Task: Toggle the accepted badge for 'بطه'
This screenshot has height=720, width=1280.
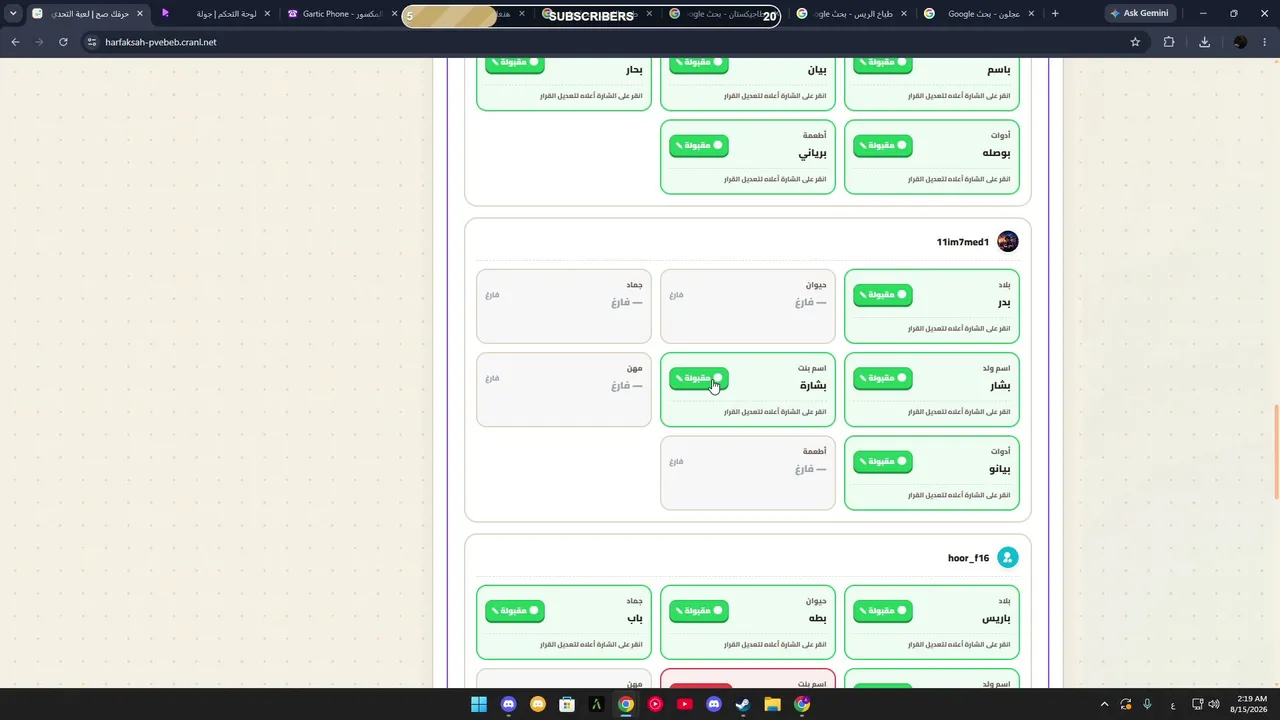Action: 698,611
